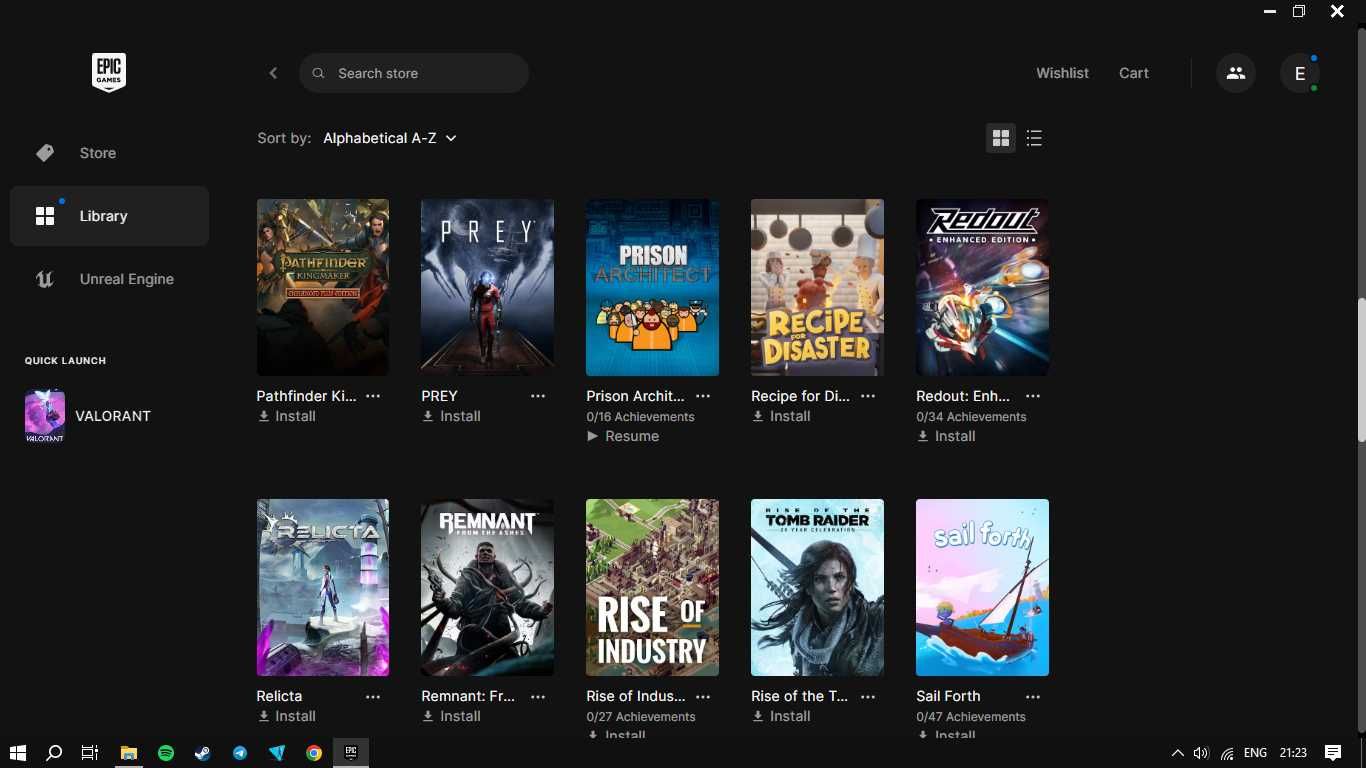Open Rise of Industry cover art
The height and width of the screenshot is (768, 1366).
(652, 587)
